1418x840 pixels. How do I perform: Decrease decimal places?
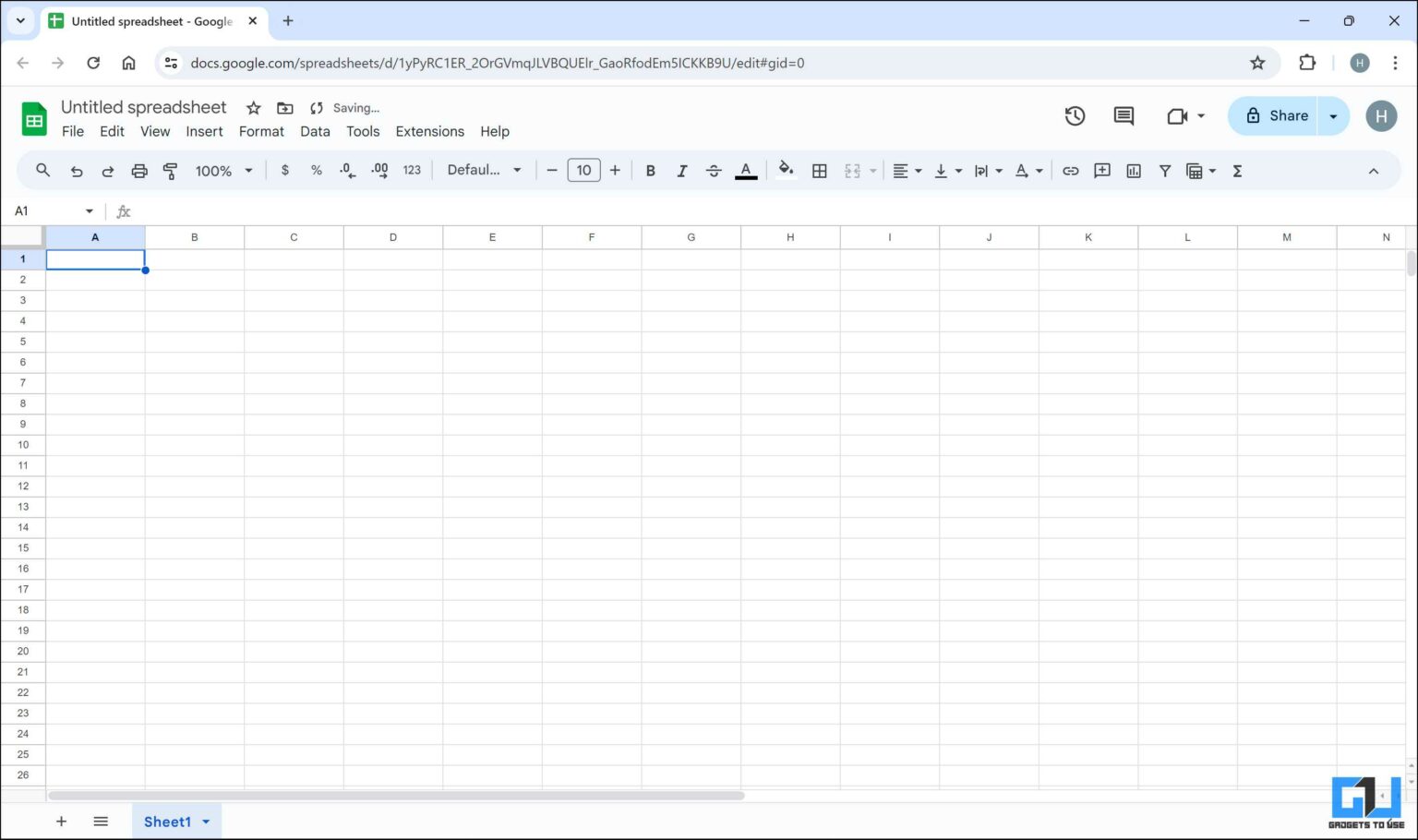(x=346, y=170)
